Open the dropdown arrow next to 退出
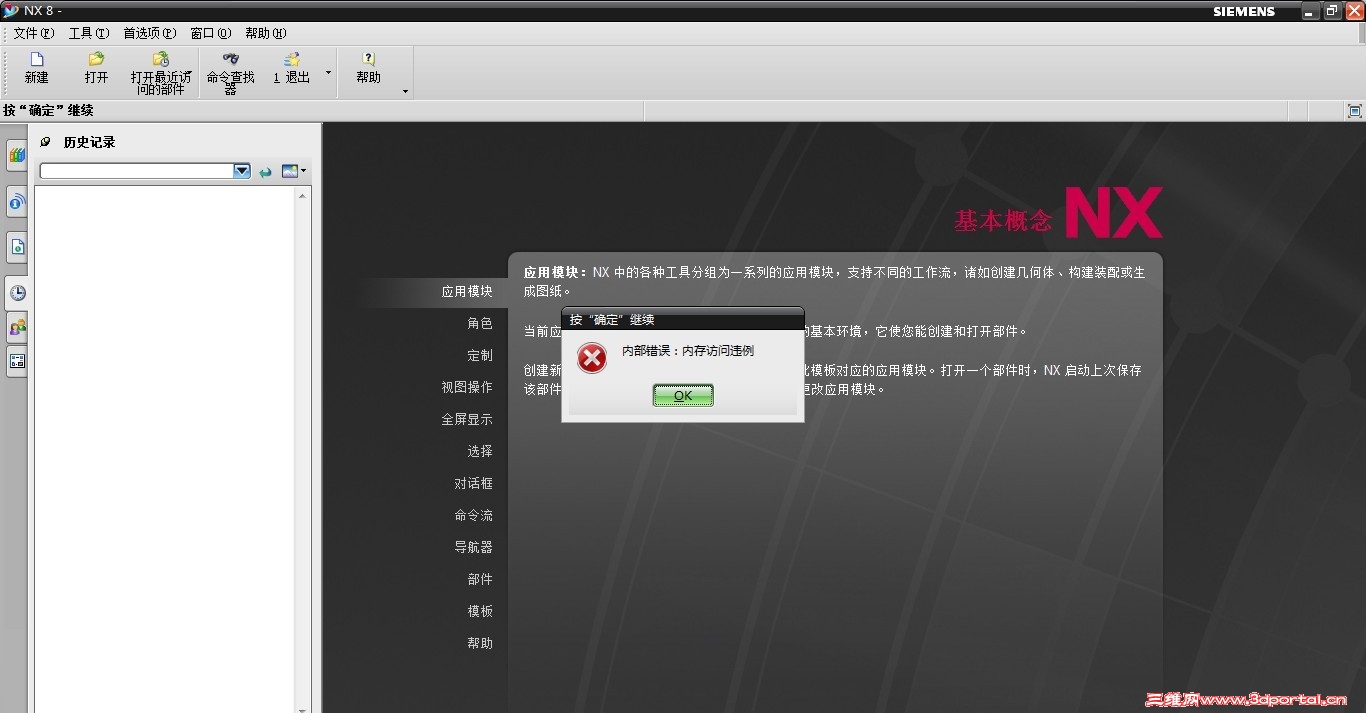This screenshot has height=713, width=1366. [x=328, y=72]
